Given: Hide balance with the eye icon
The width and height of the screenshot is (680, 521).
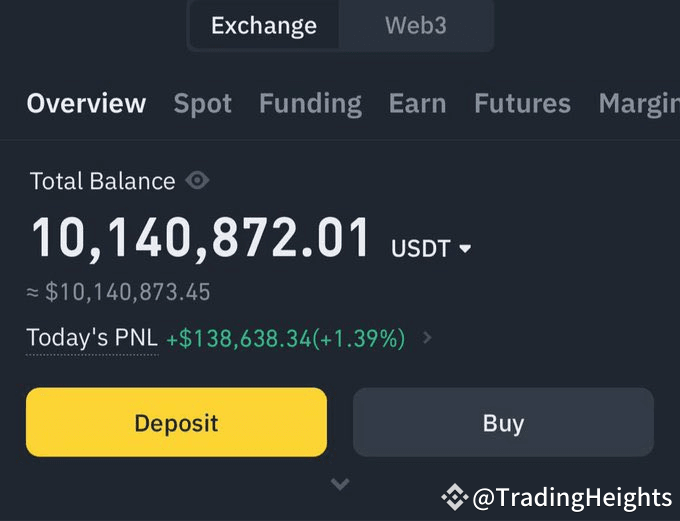Looking at the screenshot, I should coord(198,181).
